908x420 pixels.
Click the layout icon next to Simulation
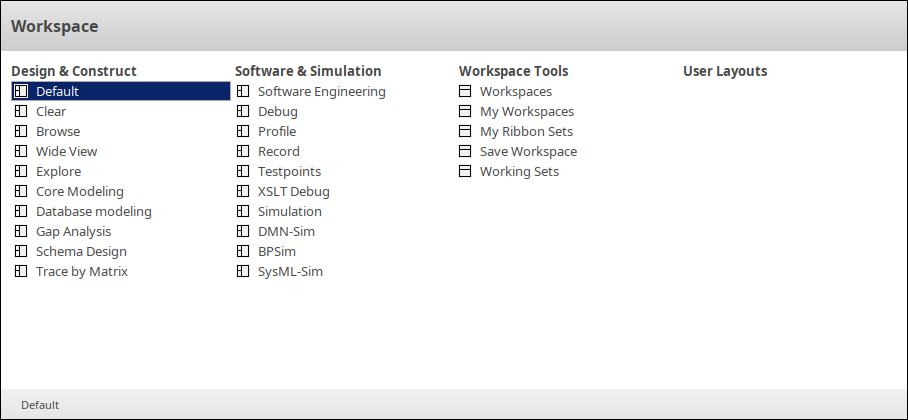[243, 212]
